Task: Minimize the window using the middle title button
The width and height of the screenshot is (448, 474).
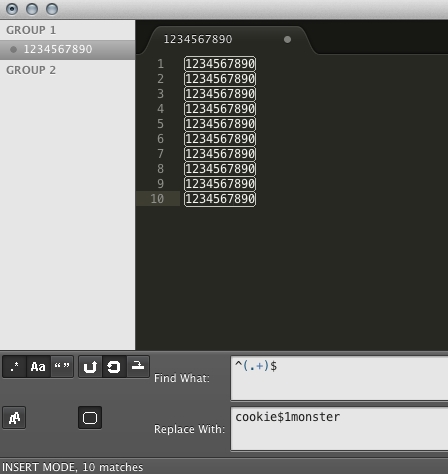Action: [32, 9]
